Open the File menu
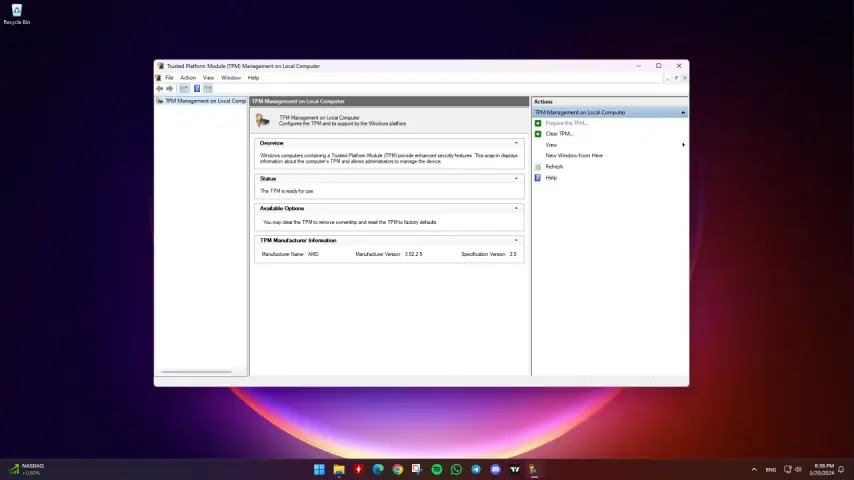The image size is (854, 480). point(169,78)
